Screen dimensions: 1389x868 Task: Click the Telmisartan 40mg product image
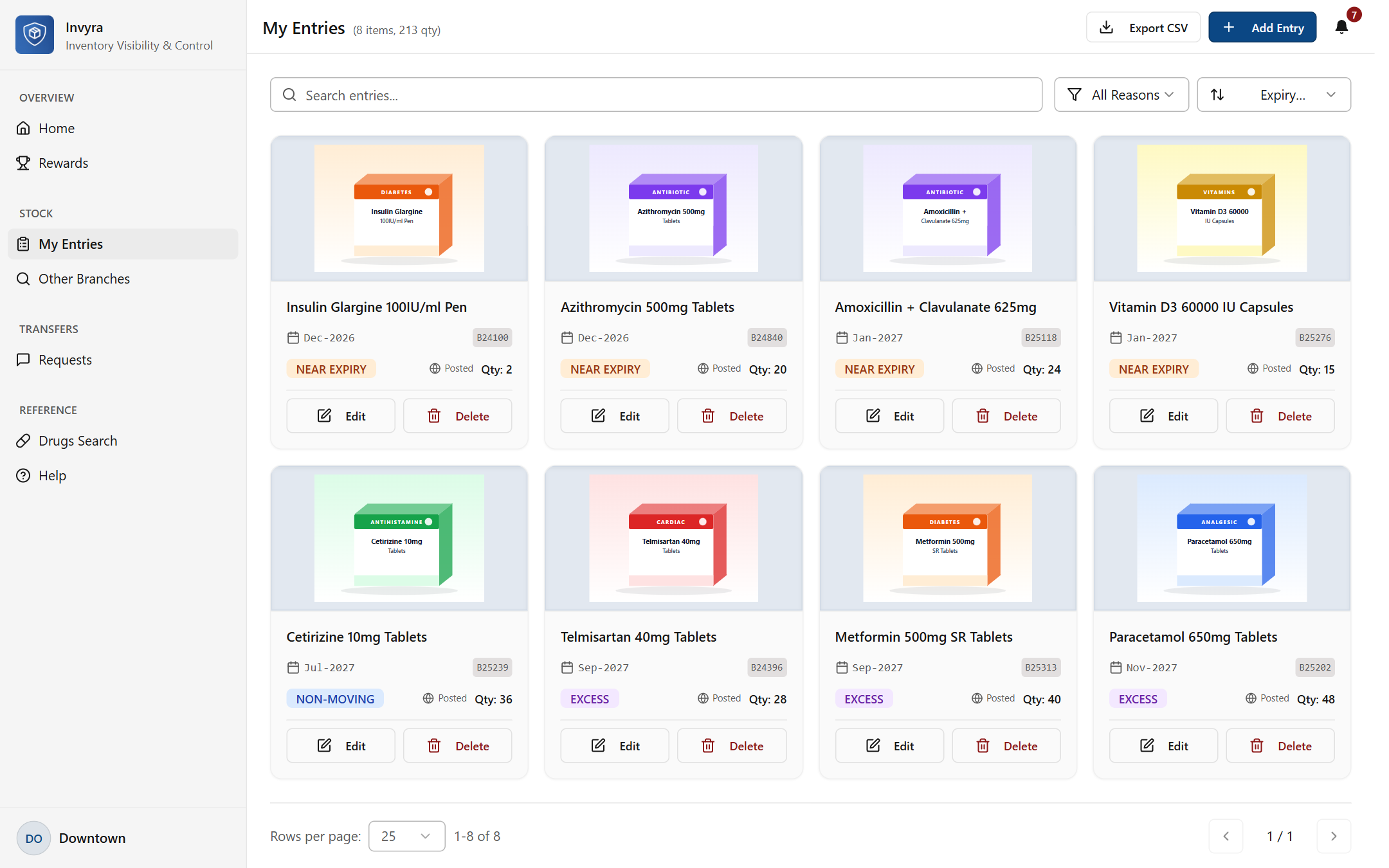click(x=673, y=538)
